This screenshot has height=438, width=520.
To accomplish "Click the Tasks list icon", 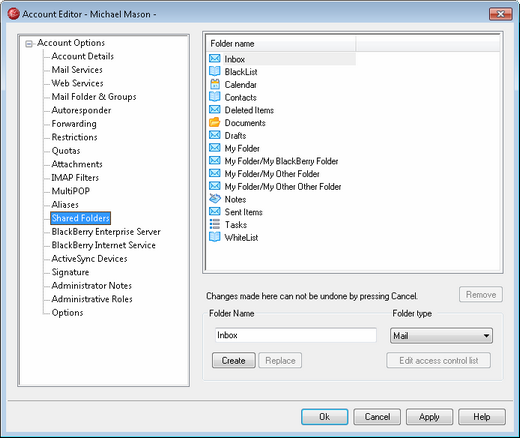I will pyautogui.click(x=215, y=224).
